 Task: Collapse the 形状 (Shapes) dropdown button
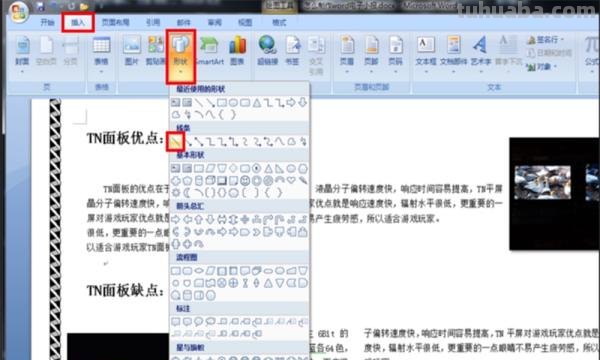click(x=181, y=56)
